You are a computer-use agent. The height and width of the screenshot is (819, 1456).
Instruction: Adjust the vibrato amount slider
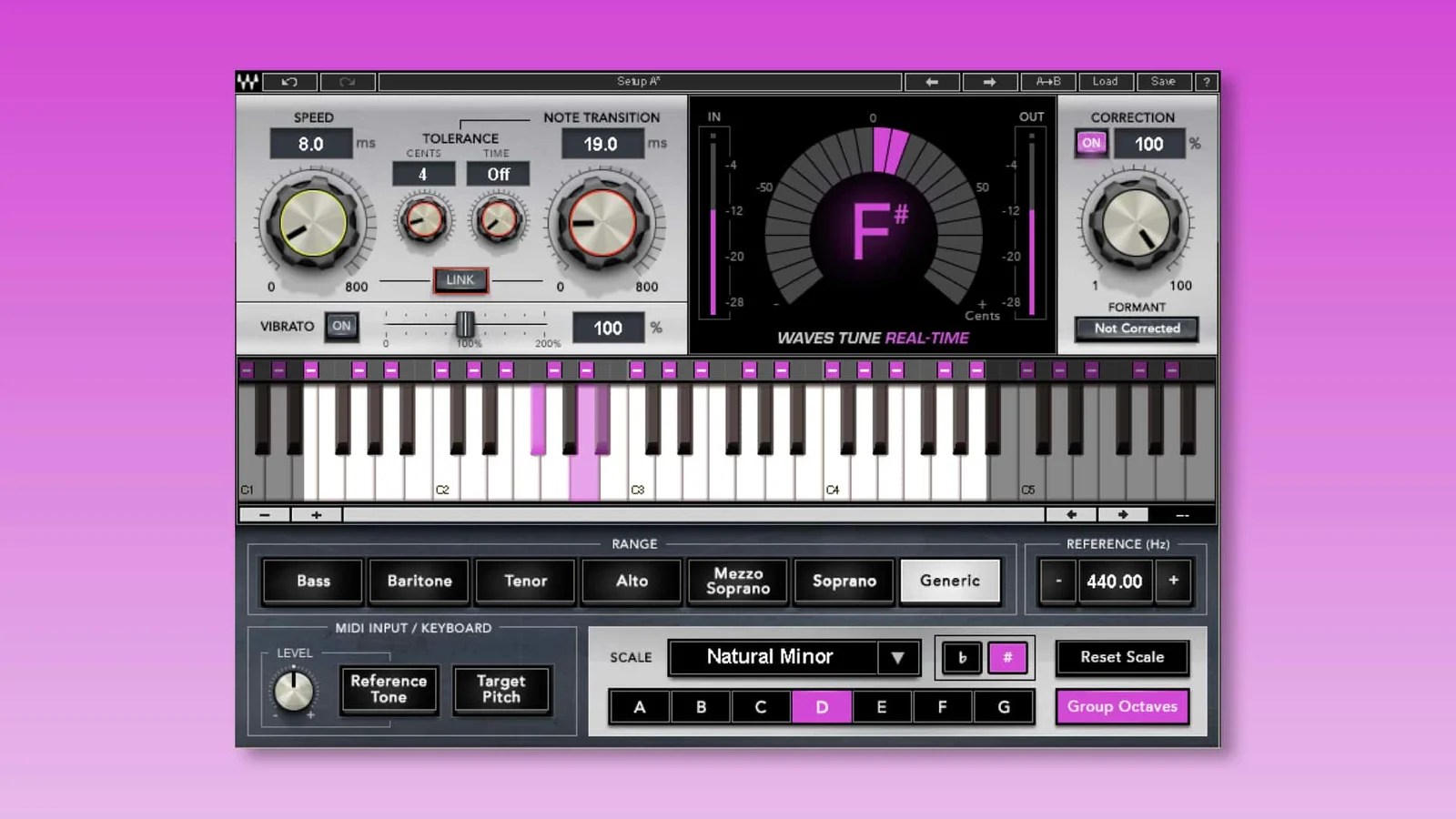(x=464, y=326)
